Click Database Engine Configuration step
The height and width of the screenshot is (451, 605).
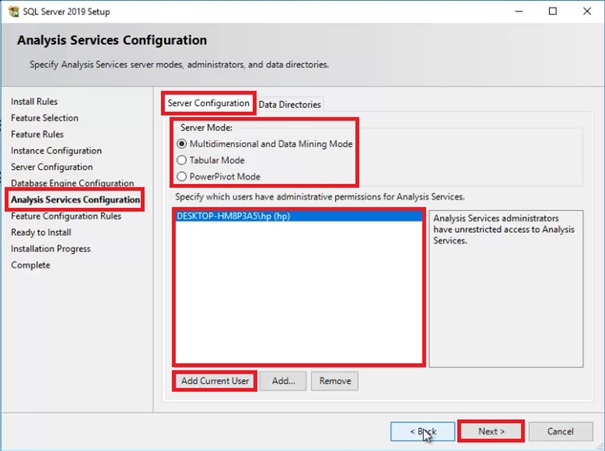72,183
